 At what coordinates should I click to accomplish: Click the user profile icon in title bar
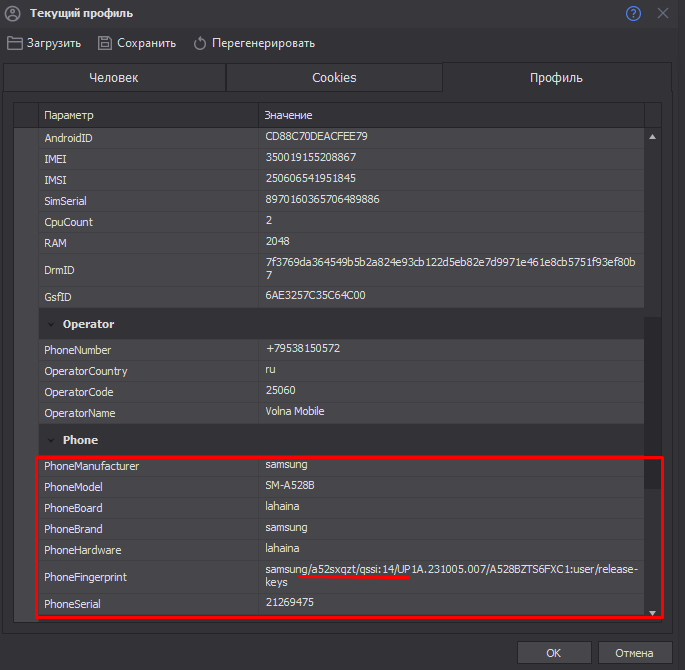13,14
